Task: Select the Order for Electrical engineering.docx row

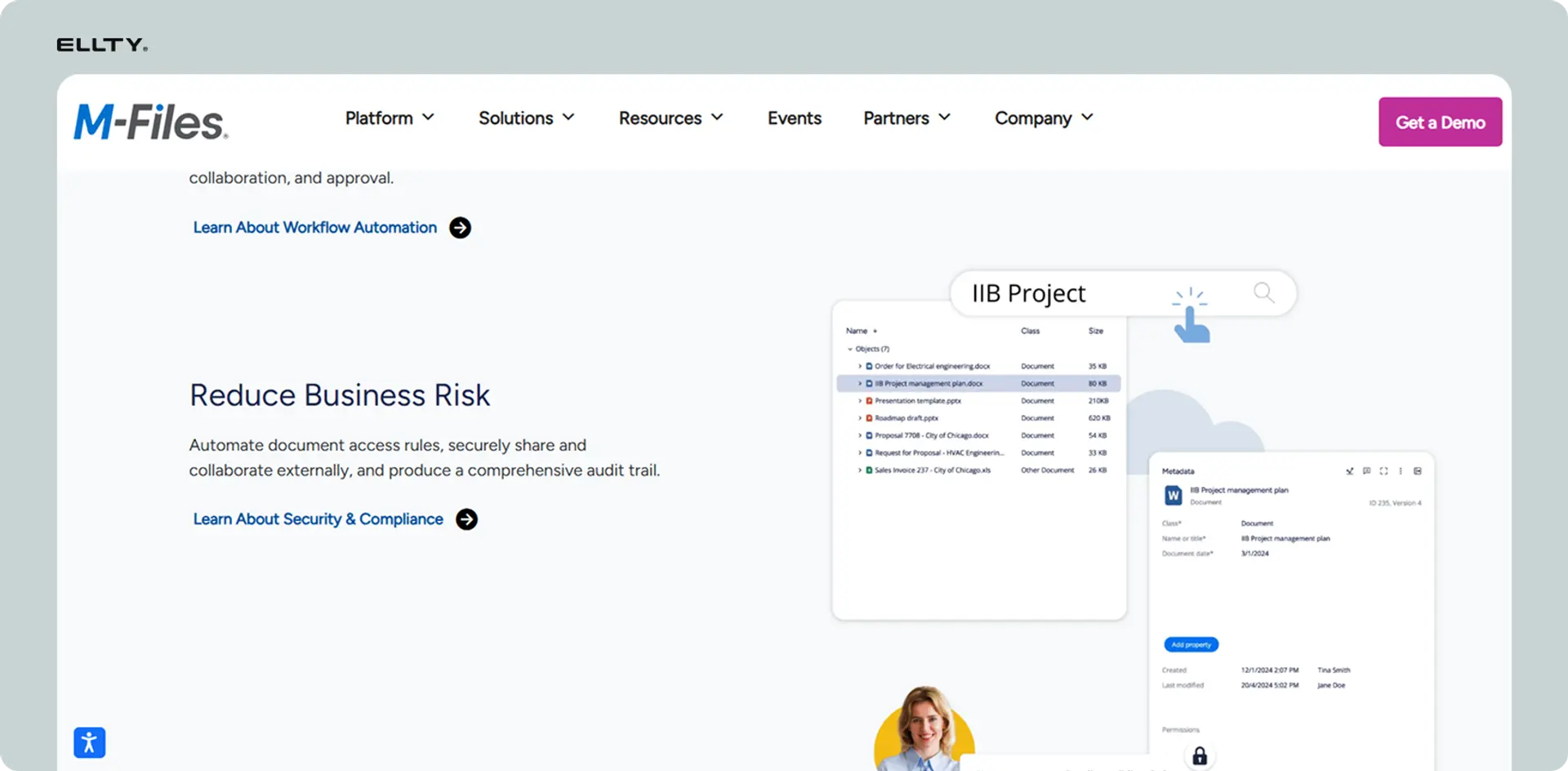Action: pos(978,367)
